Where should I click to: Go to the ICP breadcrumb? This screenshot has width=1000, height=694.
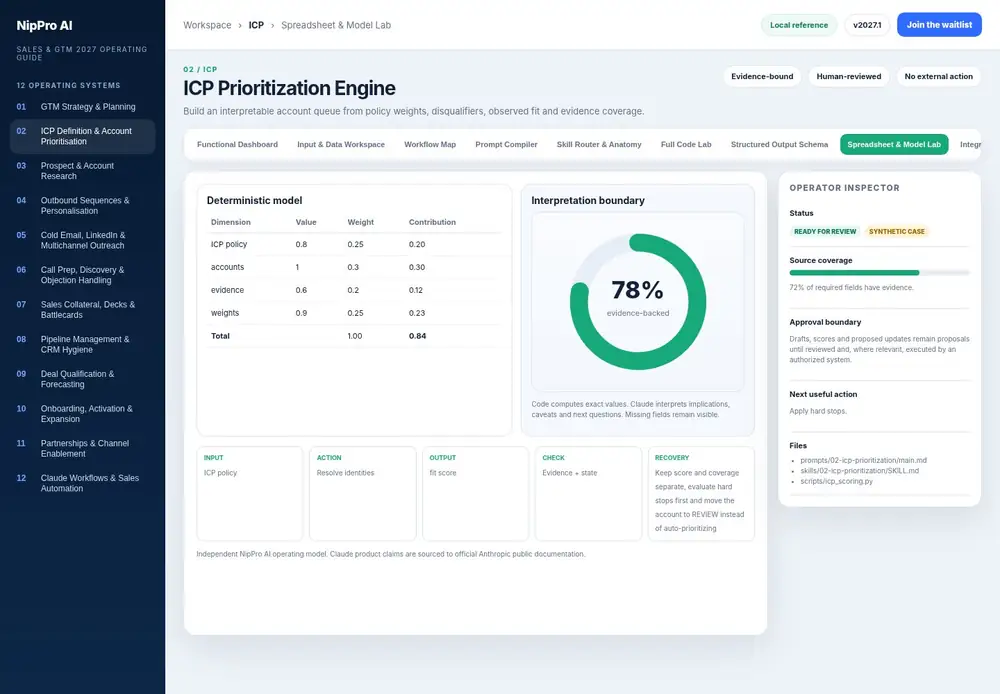tap(256, 25)
